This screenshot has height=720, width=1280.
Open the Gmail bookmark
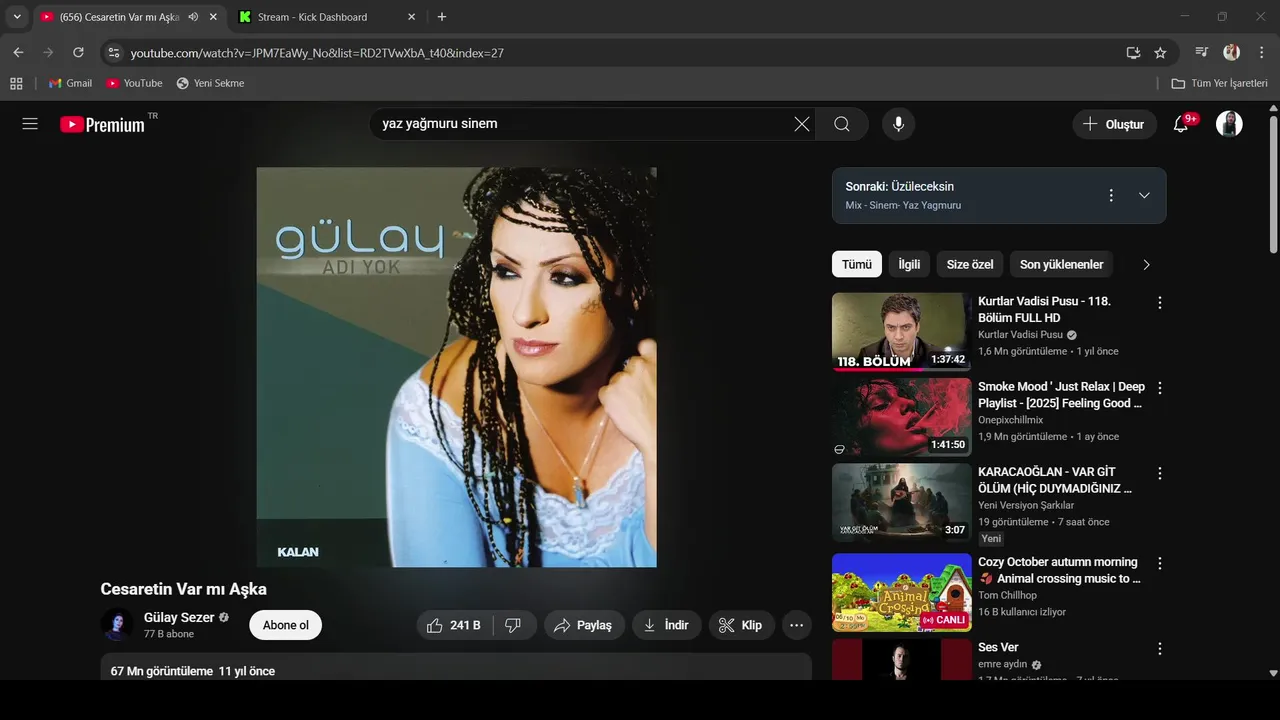(x=70, y=83)
